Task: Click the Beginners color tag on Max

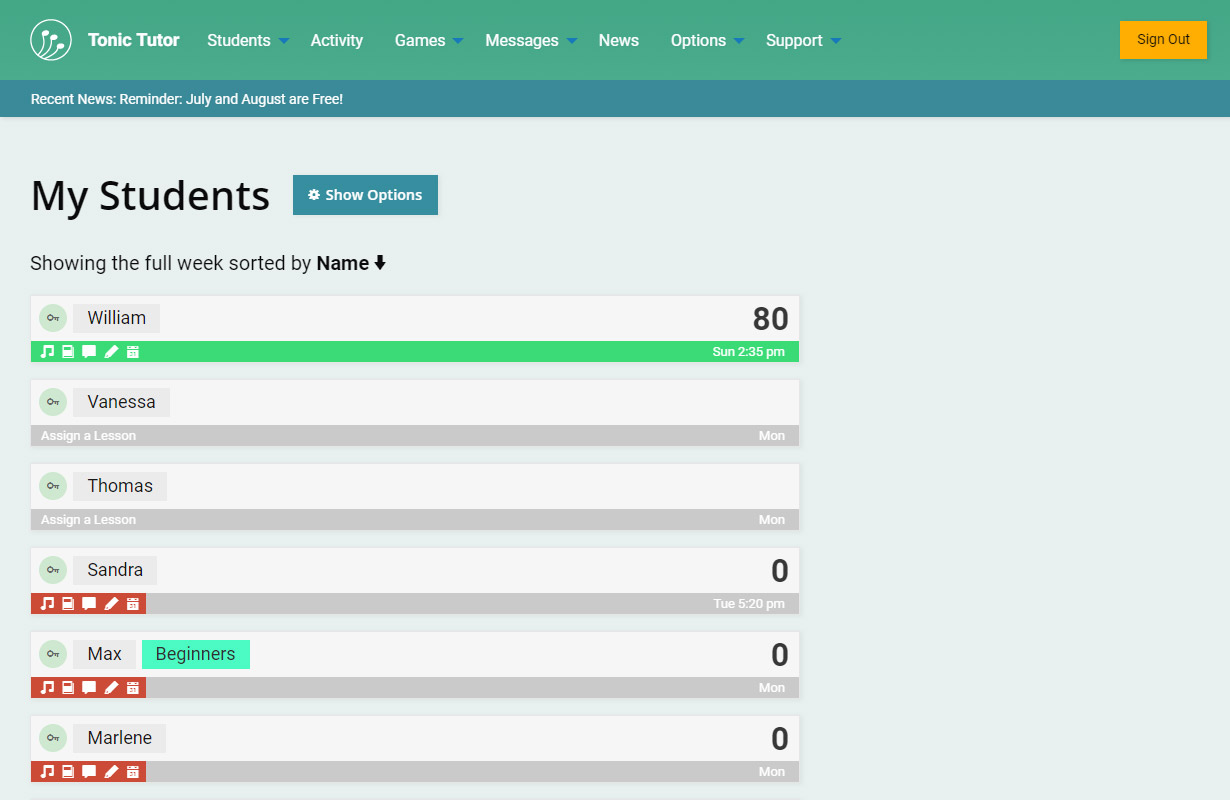Action: (x=196, y=654)
